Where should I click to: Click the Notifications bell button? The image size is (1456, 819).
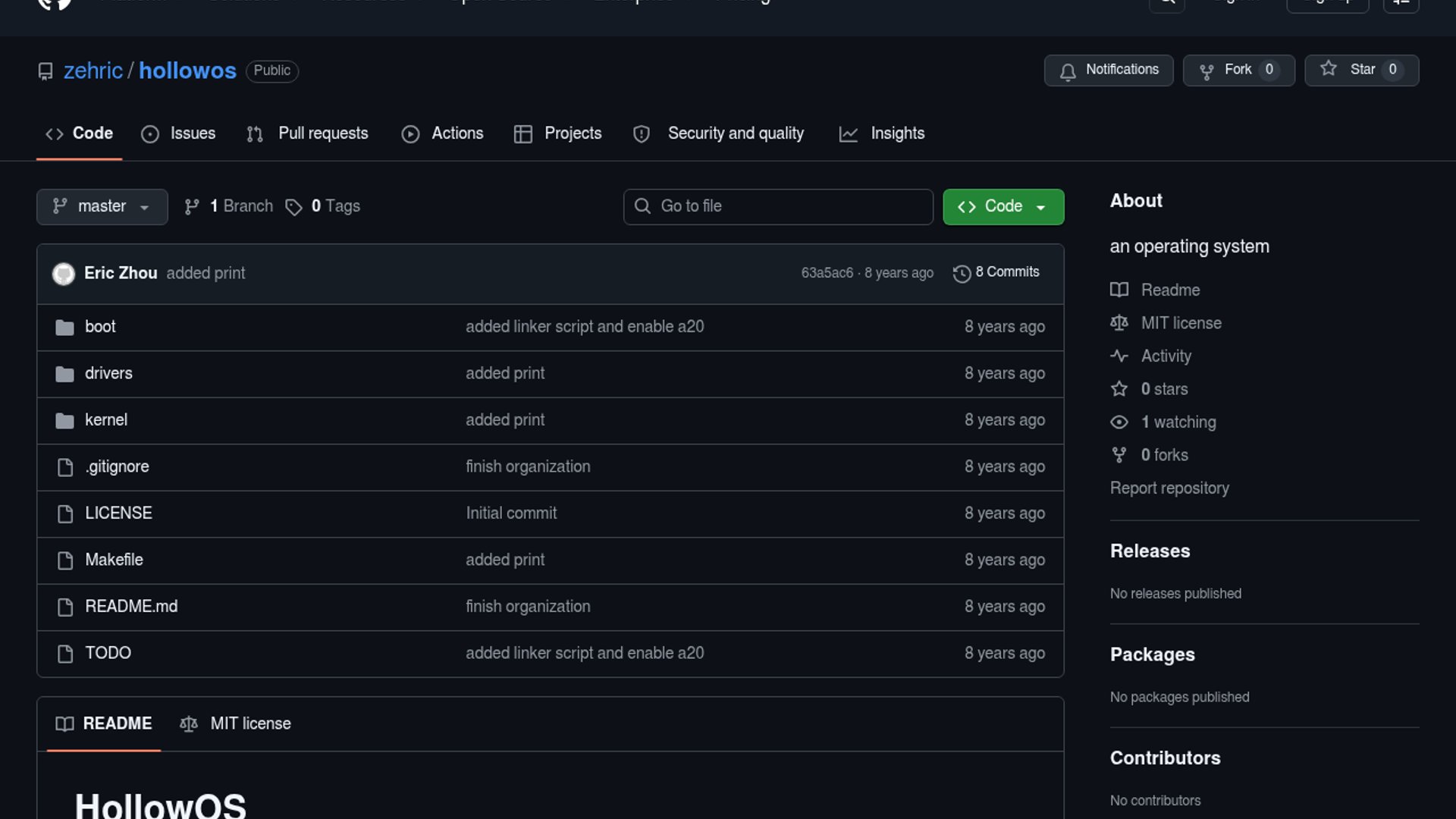[x=1108, y=71]
